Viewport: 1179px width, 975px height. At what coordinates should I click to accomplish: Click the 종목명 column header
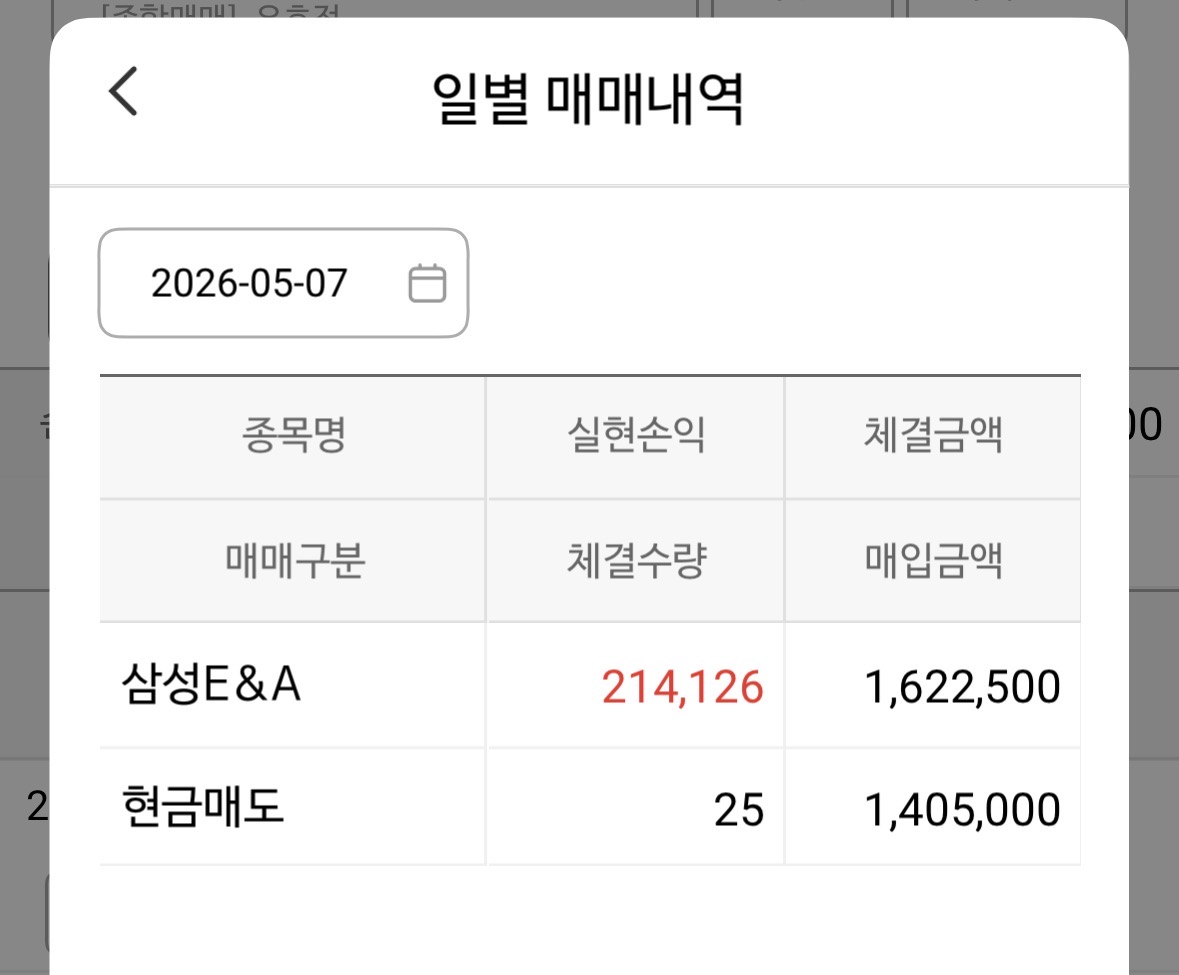click(293, 435)
